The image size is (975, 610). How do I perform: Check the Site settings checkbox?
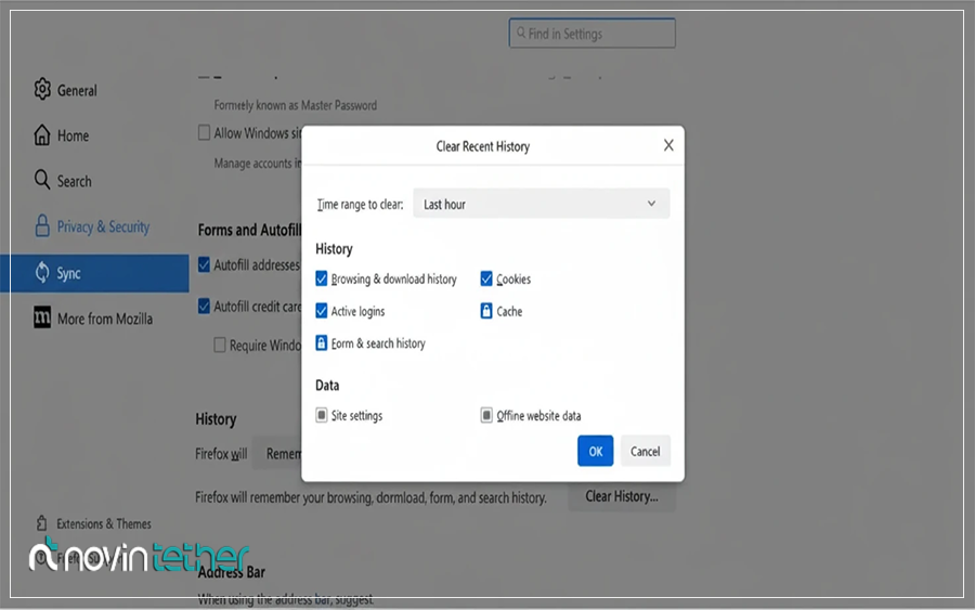(x=321, y=415)
